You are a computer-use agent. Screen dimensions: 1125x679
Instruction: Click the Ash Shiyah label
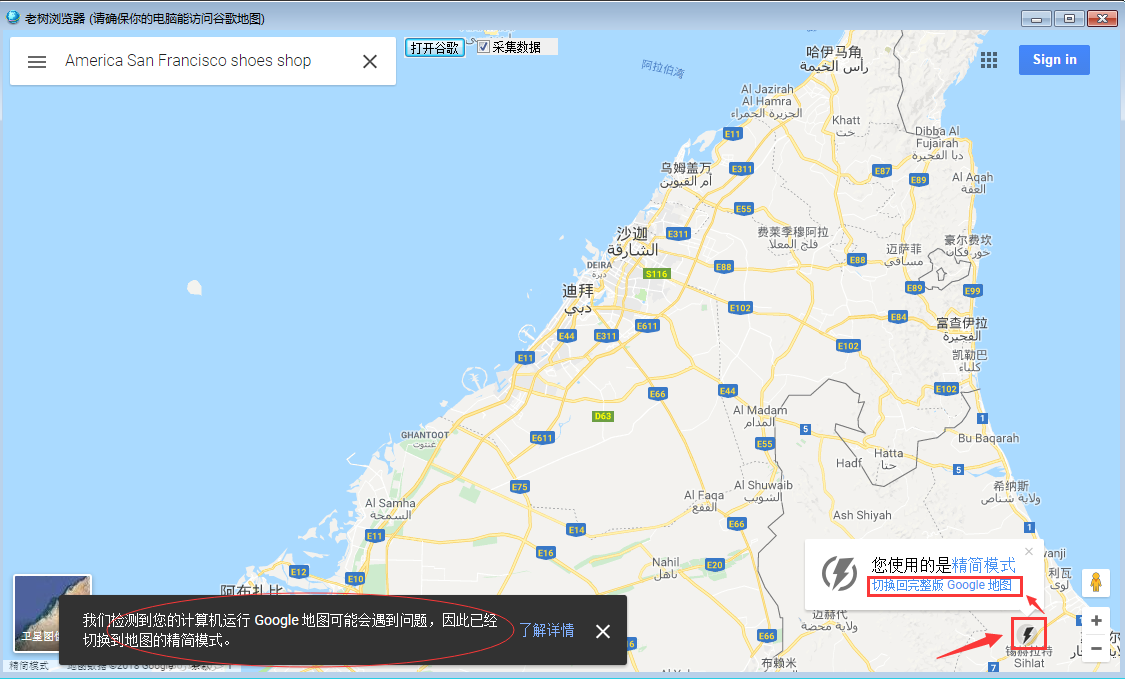pos(862,515)
